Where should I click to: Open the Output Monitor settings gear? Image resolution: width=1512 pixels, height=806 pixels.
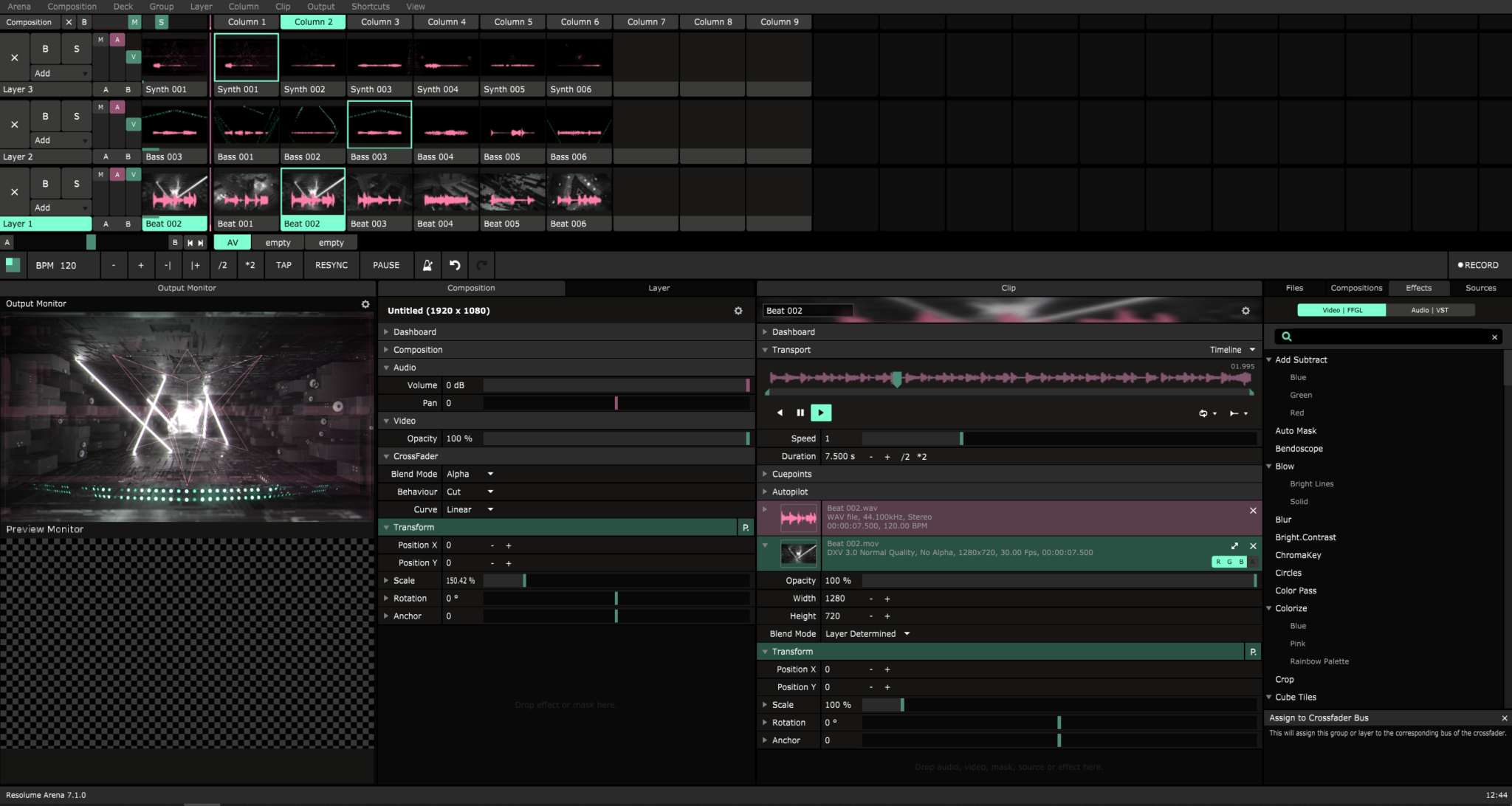click(x=365, y=303)
